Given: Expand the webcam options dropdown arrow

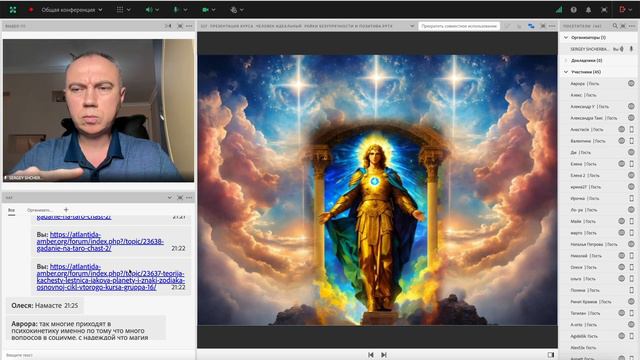Looking at the screenshot, I should click(213, 10).
